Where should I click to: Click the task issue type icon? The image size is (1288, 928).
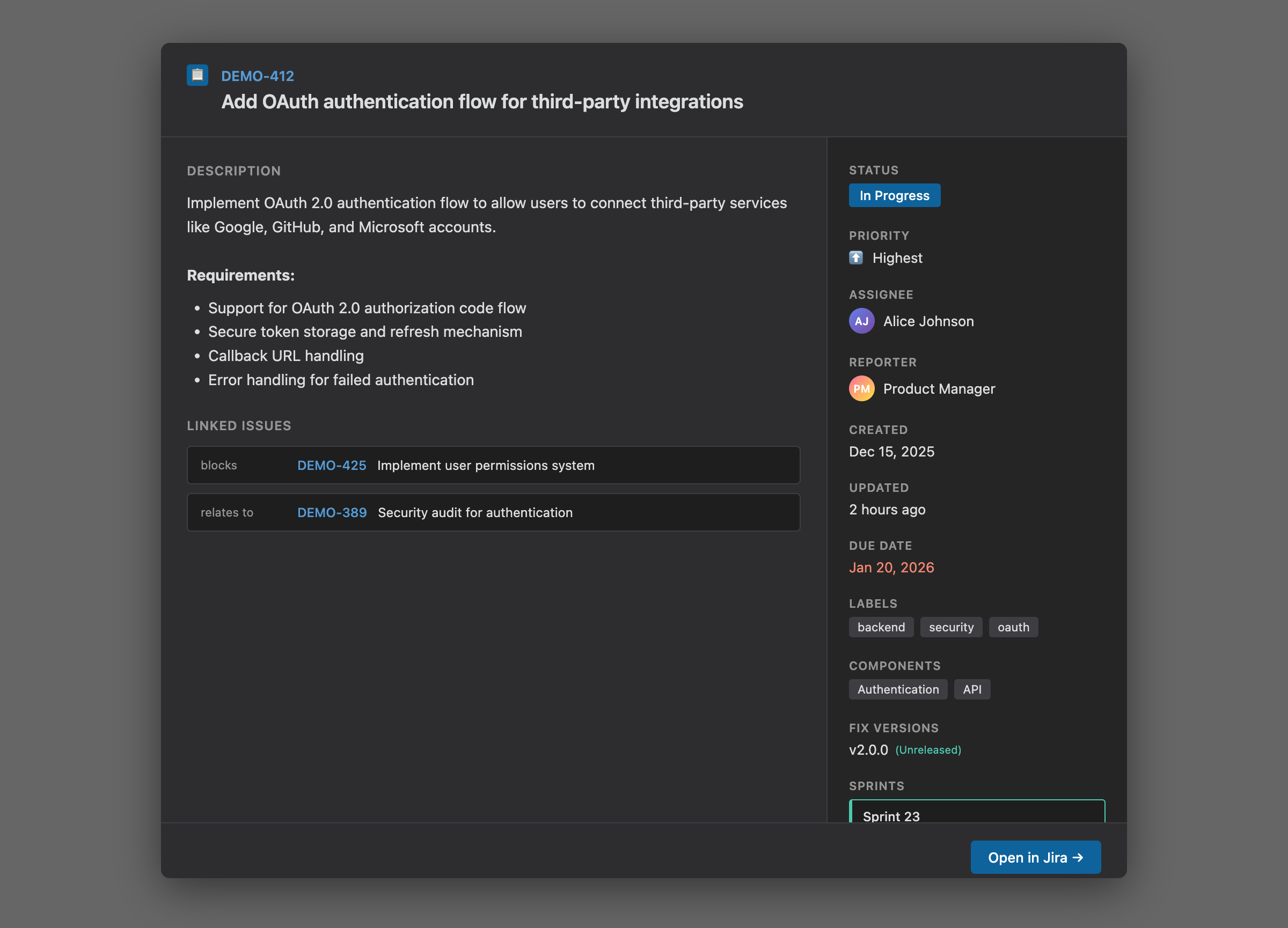point(197,75)
